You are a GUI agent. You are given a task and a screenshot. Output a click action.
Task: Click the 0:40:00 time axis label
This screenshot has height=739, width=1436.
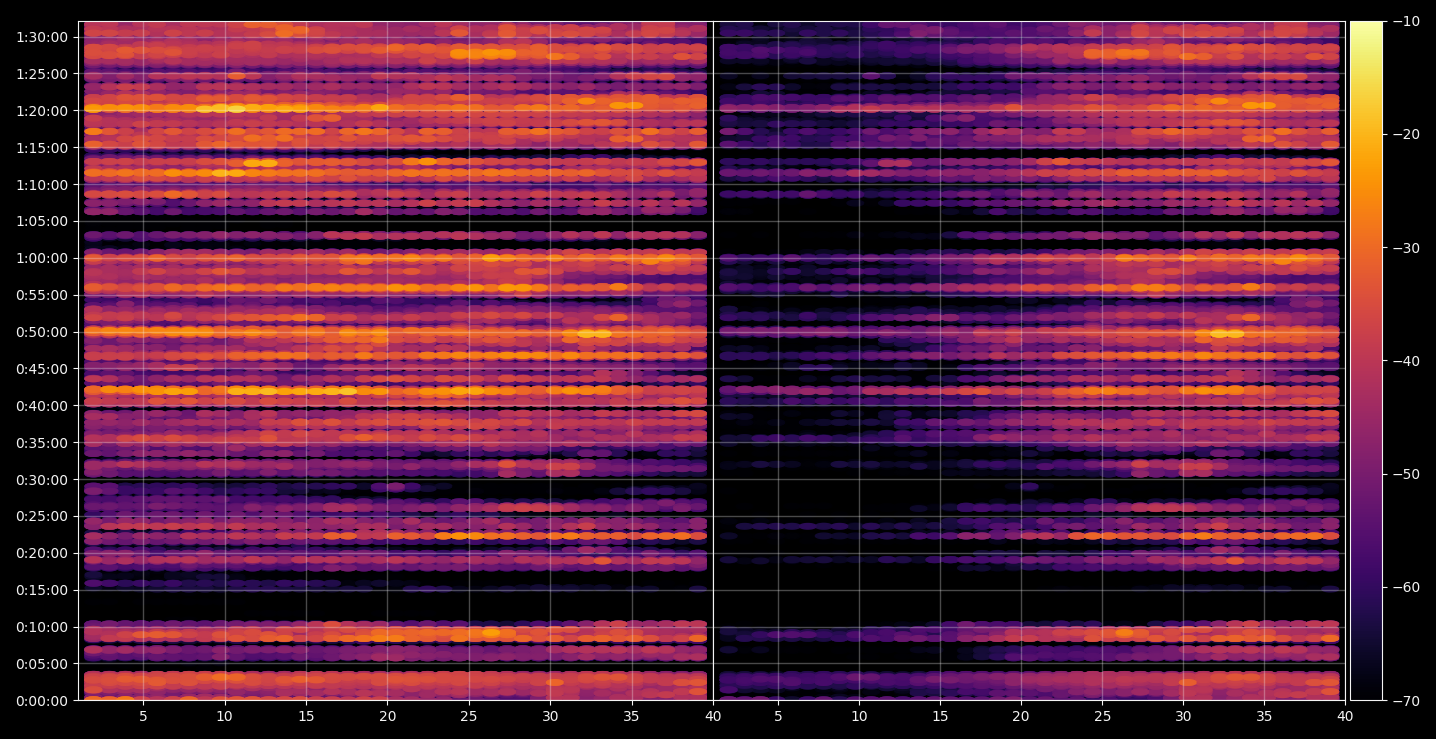[x=42, y=406]
